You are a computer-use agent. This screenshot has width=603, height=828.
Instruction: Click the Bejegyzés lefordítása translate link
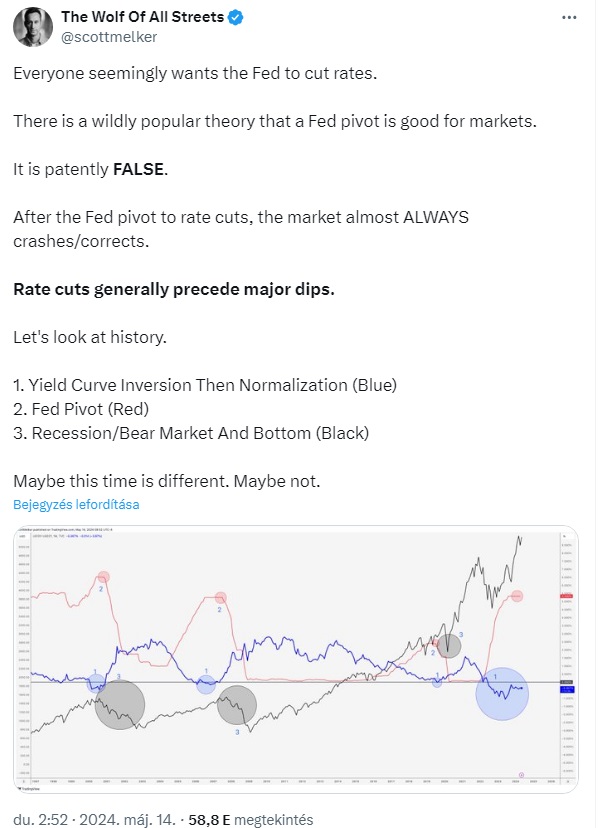point(76,504)
